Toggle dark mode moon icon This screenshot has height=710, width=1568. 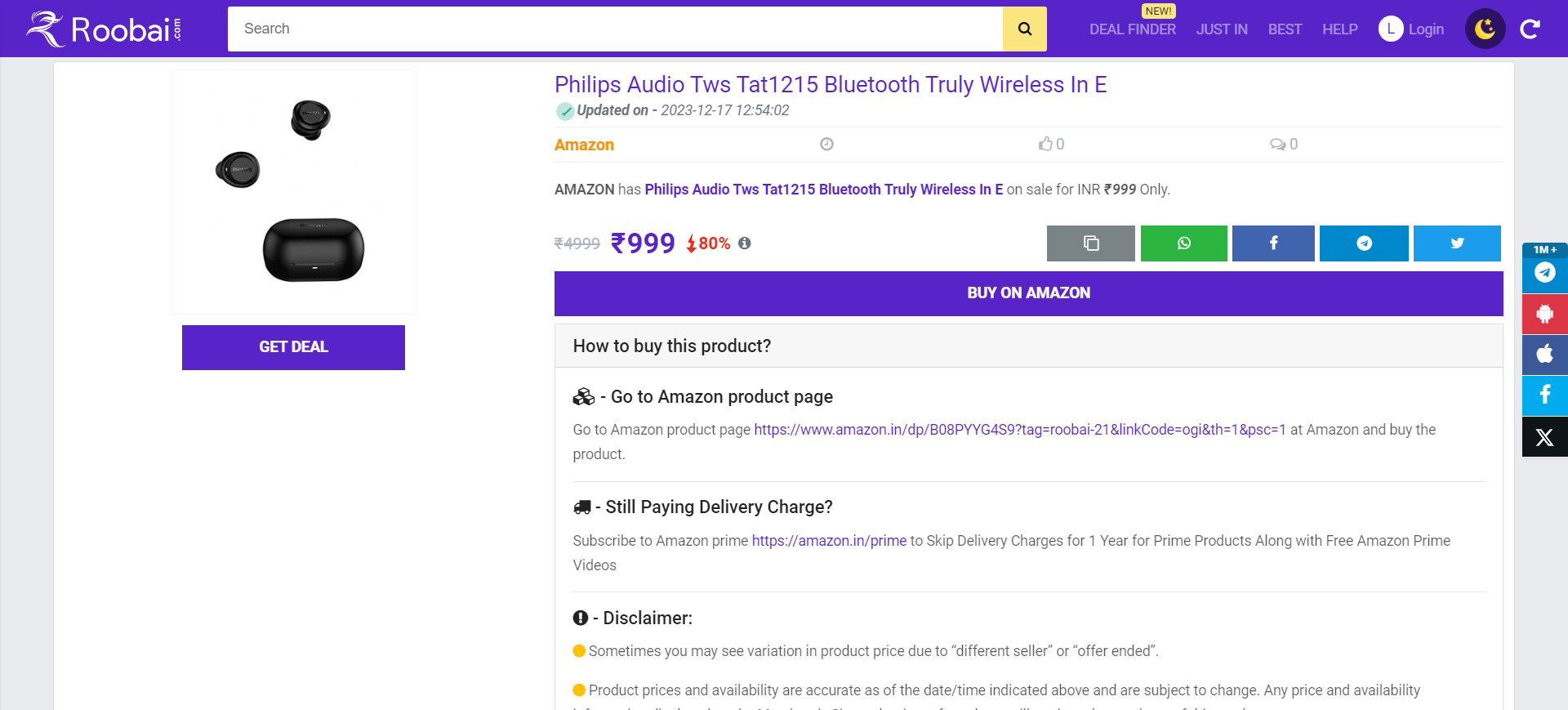[x=1485, y=29]
